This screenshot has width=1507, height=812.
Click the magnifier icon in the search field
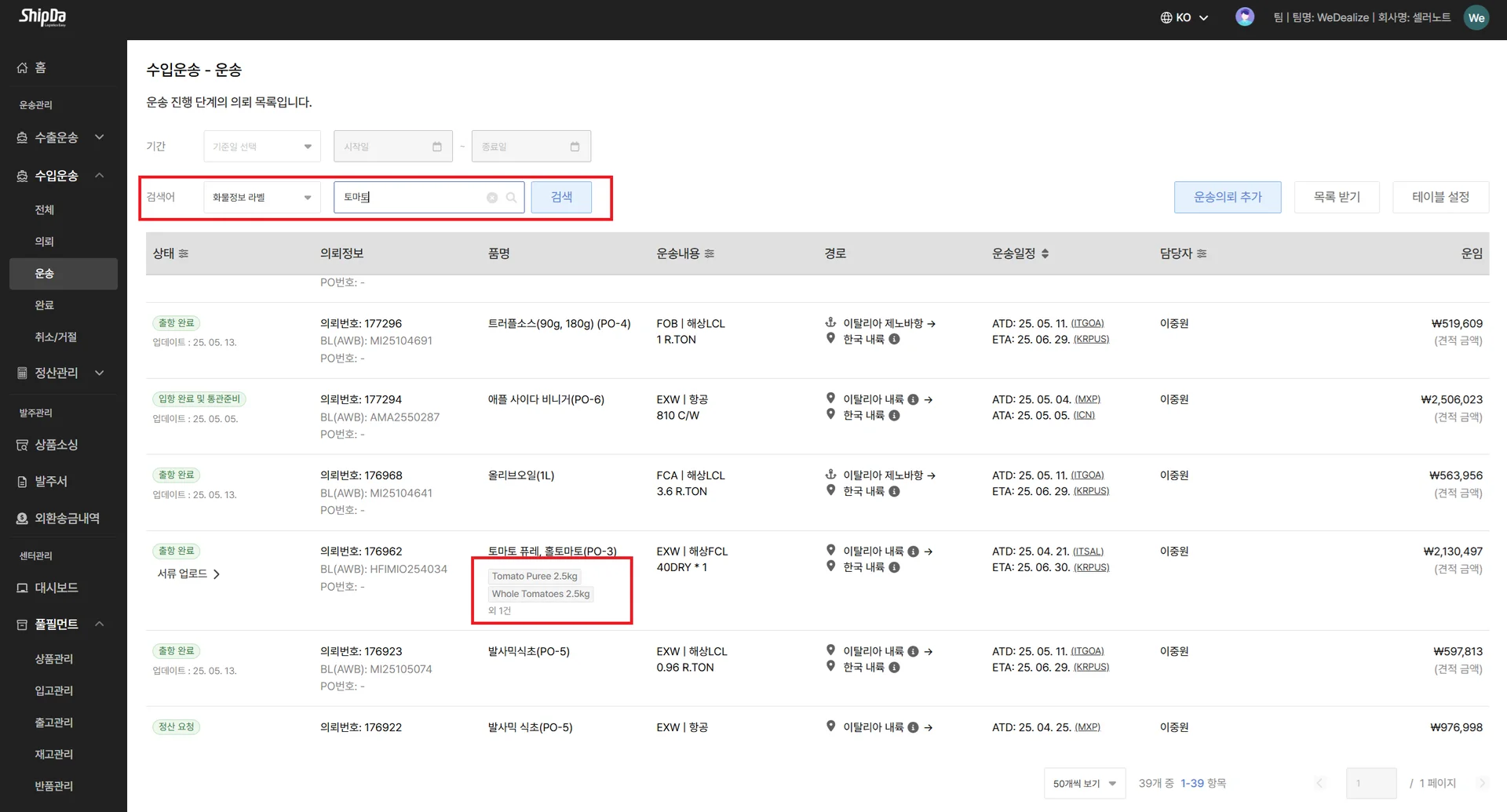pyautogui.click(x=511, y=198)
